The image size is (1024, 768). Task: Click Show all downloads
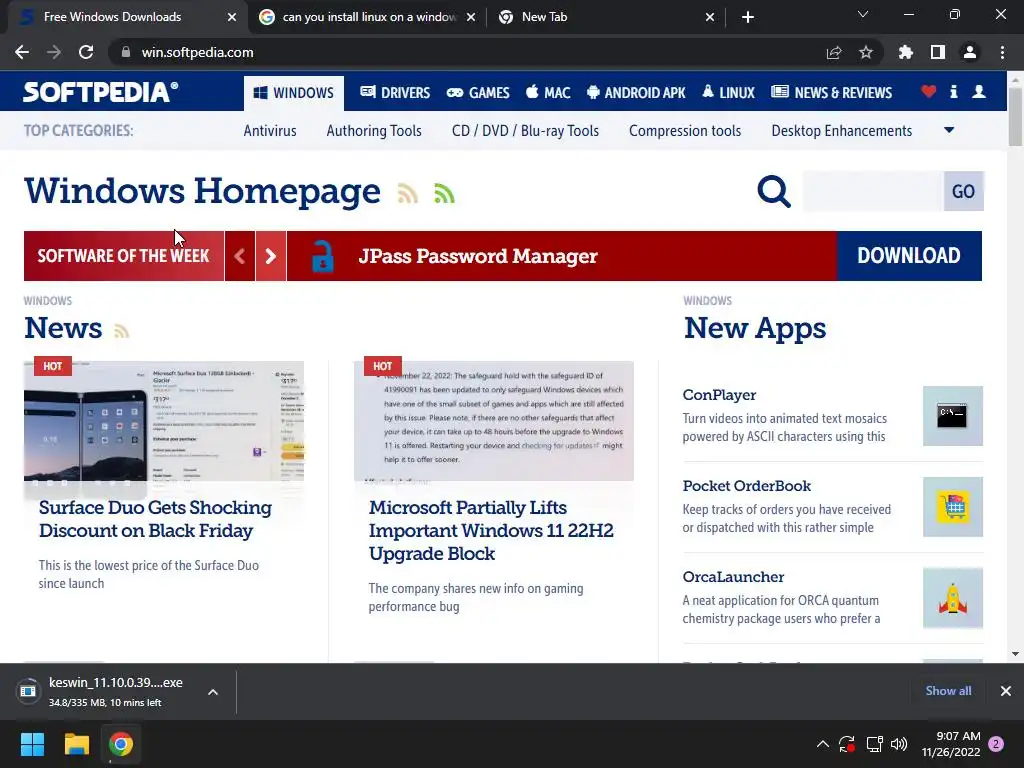(948, 691)
